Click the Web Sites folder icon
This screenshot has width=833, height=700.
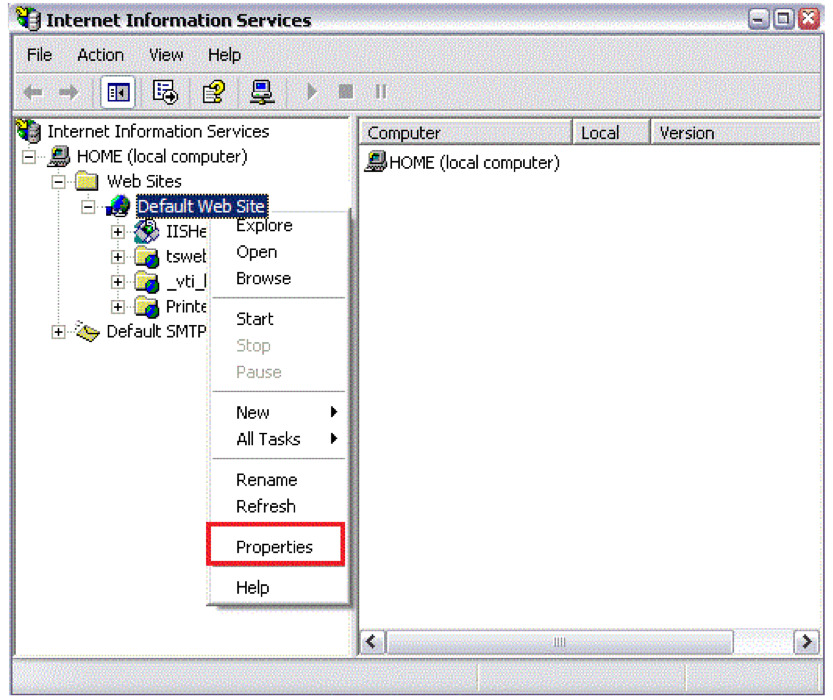pos(88,182)
